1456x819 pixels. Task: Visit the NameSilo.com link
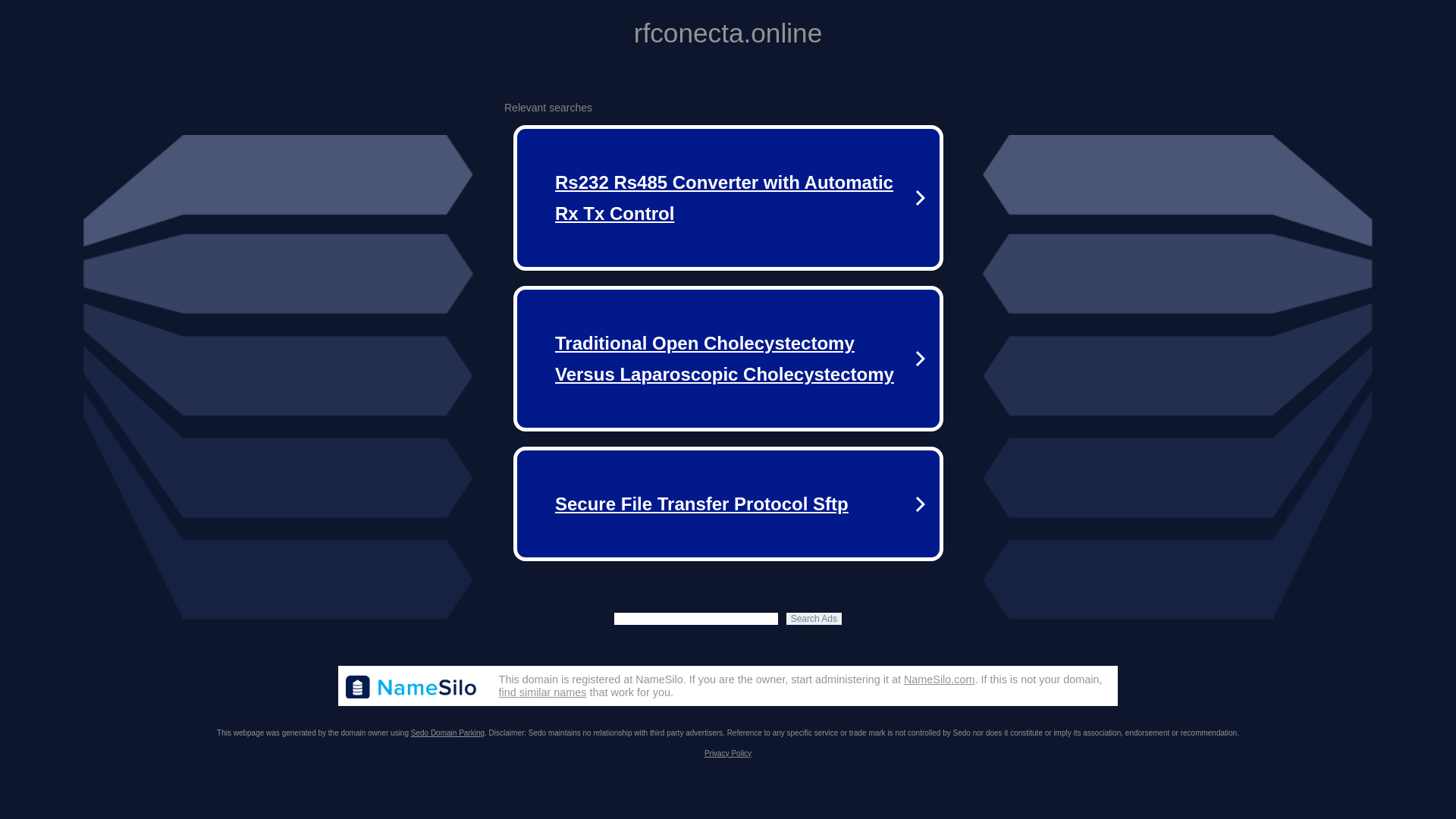coord(939,679)
